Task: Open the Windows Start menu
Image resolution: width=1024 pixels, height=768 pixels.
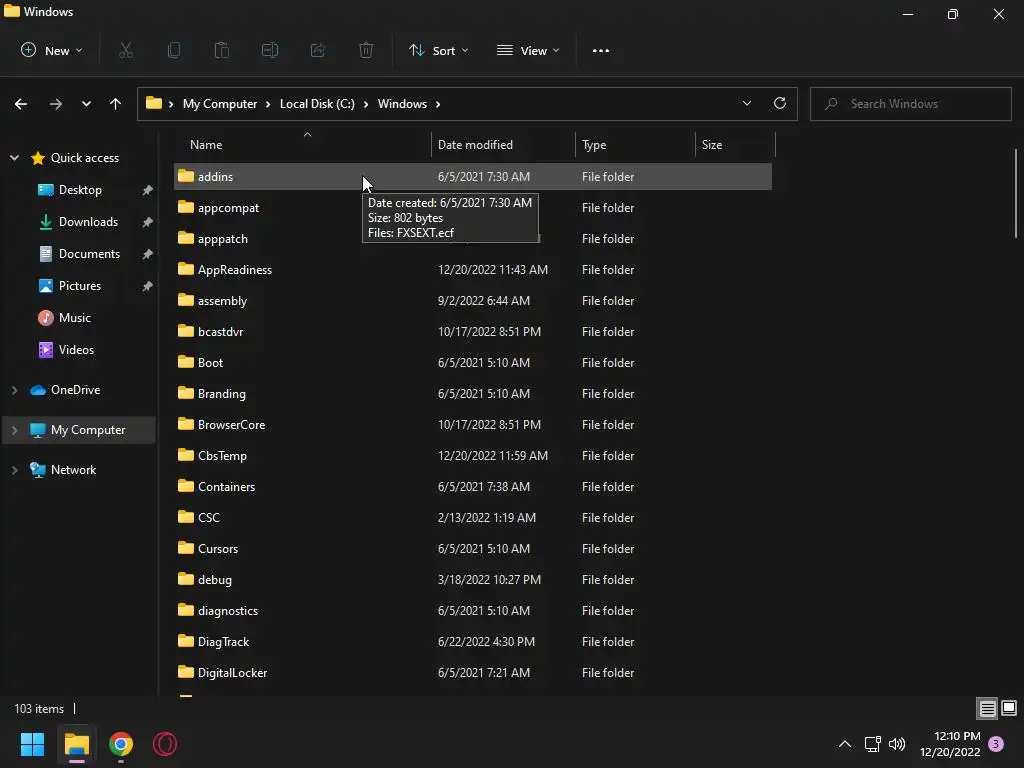Action: pyautogui.click(x=32, y=744)
